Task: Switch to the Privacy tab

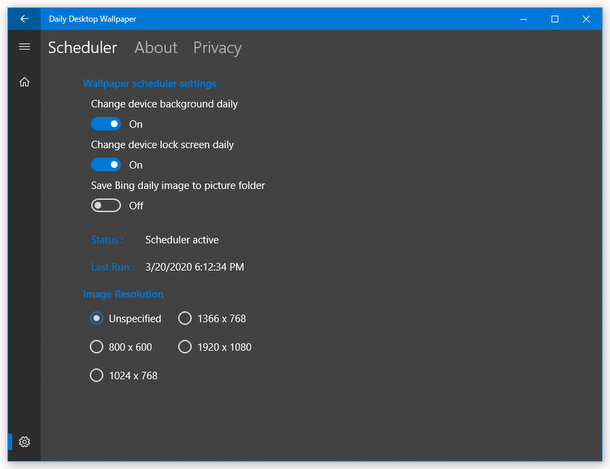Action: pyautogui.click(x=217, y=48)
